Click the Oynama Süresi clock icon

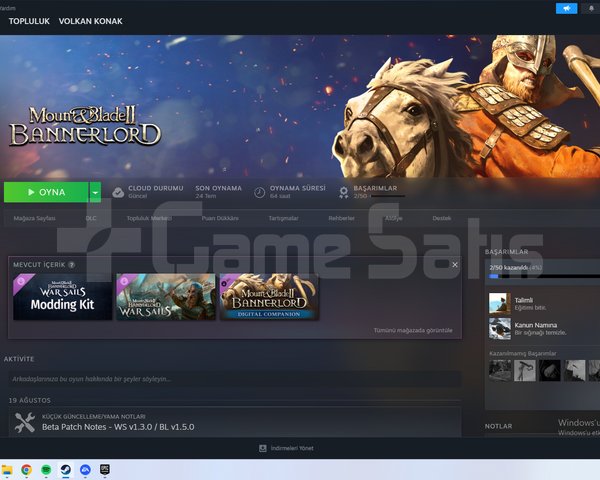259,192
